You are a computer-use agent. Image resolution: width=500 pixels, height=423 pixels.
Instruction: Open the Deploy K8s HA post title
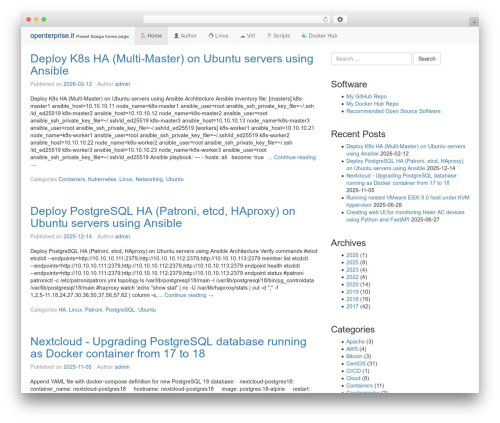click(x=172, y=65)
